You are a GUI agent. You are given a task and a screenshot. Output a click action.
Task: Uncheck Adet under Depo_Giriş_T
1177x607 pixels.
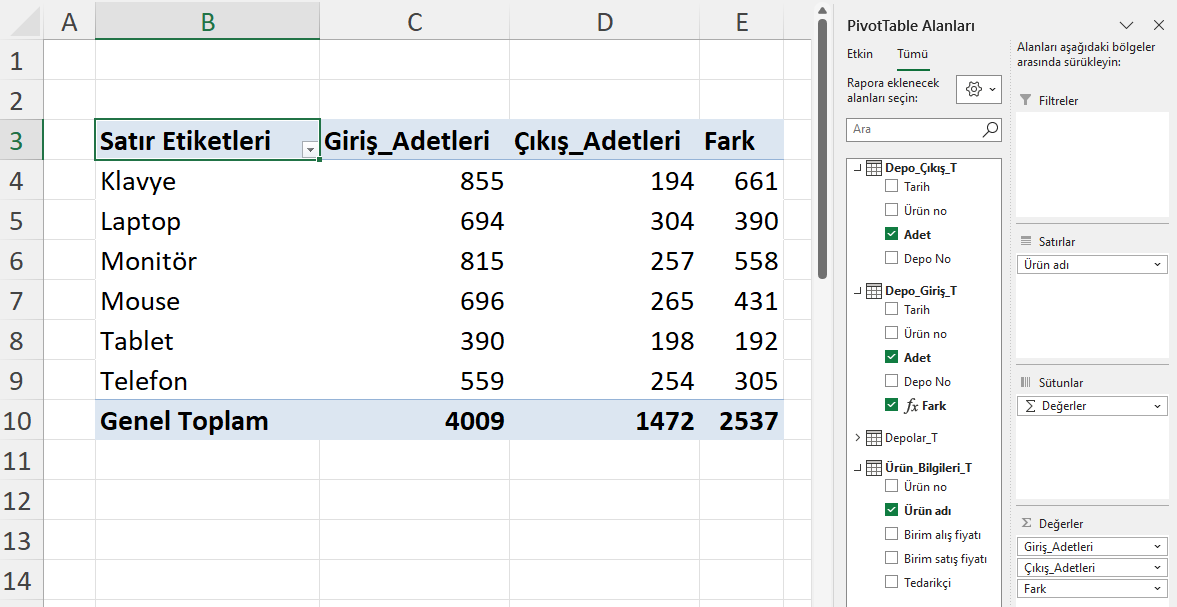(892, 357)
